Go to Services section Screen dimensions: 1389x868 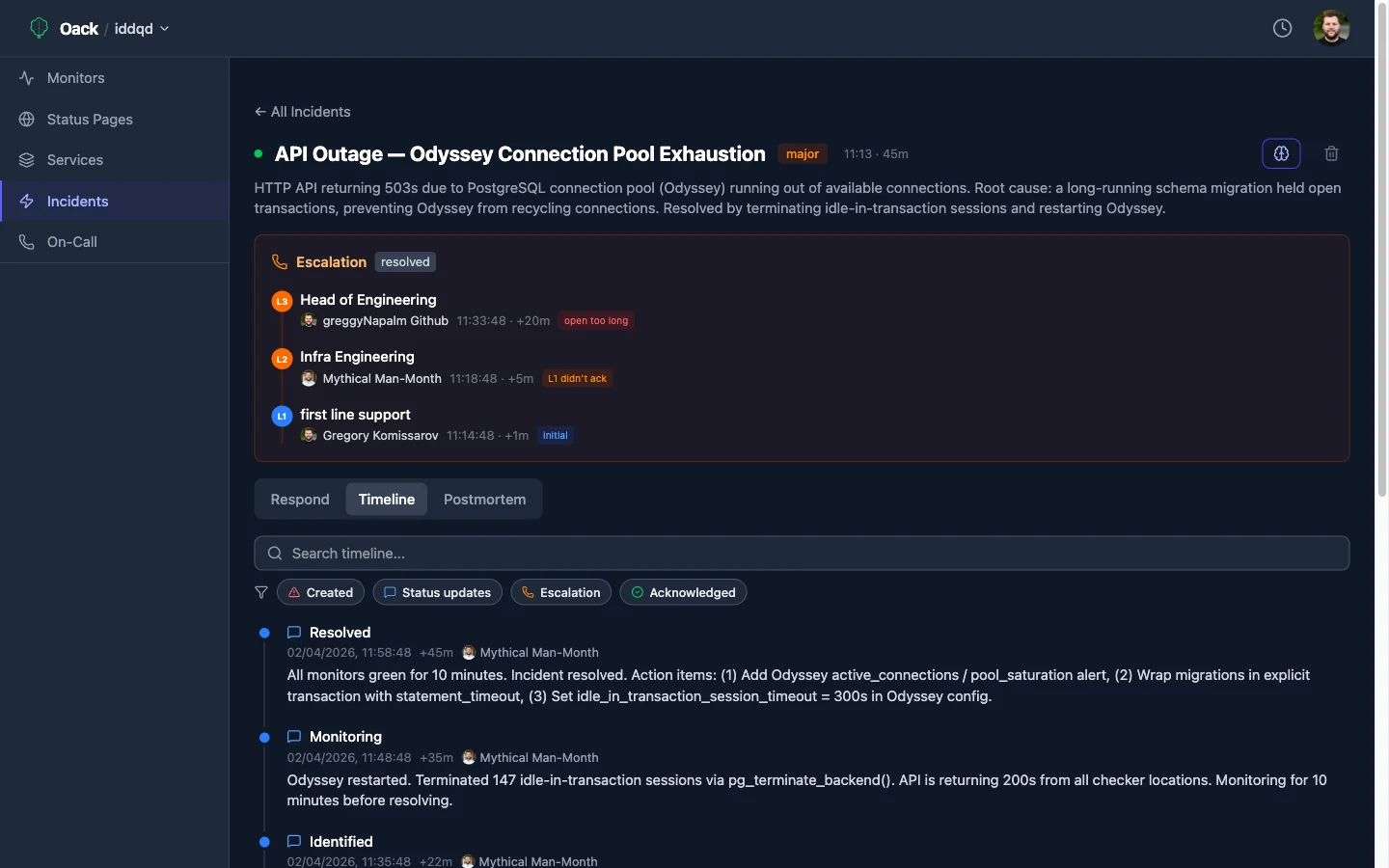pos(74,160)
